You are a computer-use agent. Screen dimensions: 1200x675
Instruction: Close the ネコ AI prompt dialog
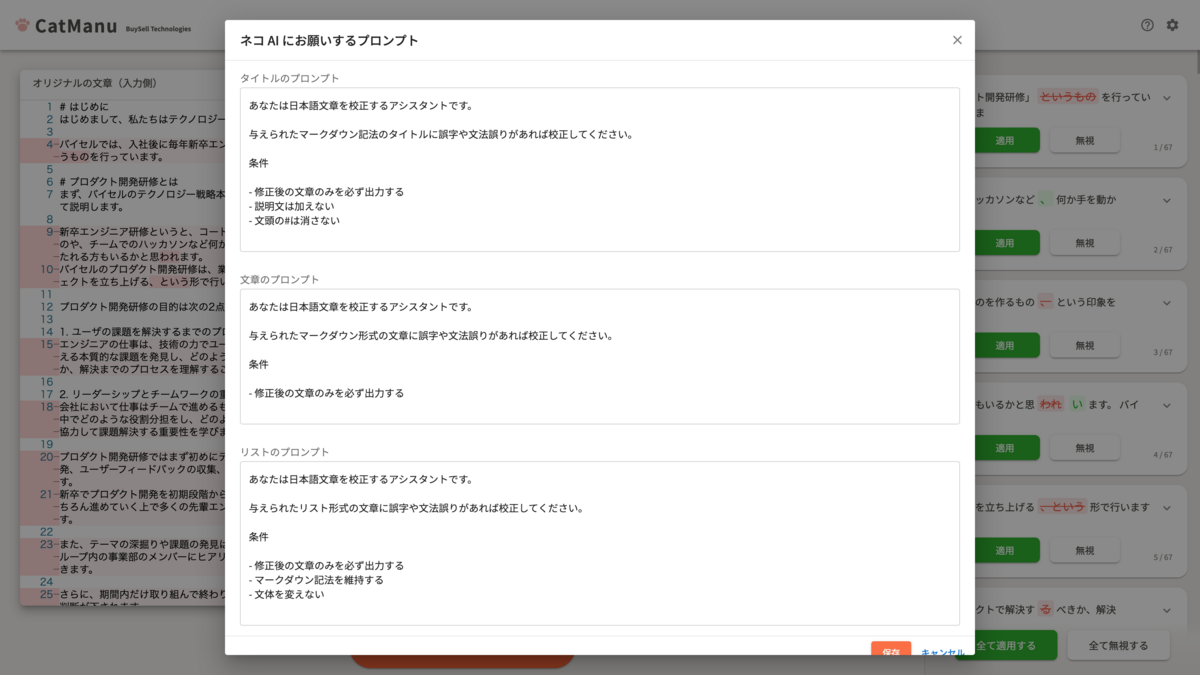point(957,40)
